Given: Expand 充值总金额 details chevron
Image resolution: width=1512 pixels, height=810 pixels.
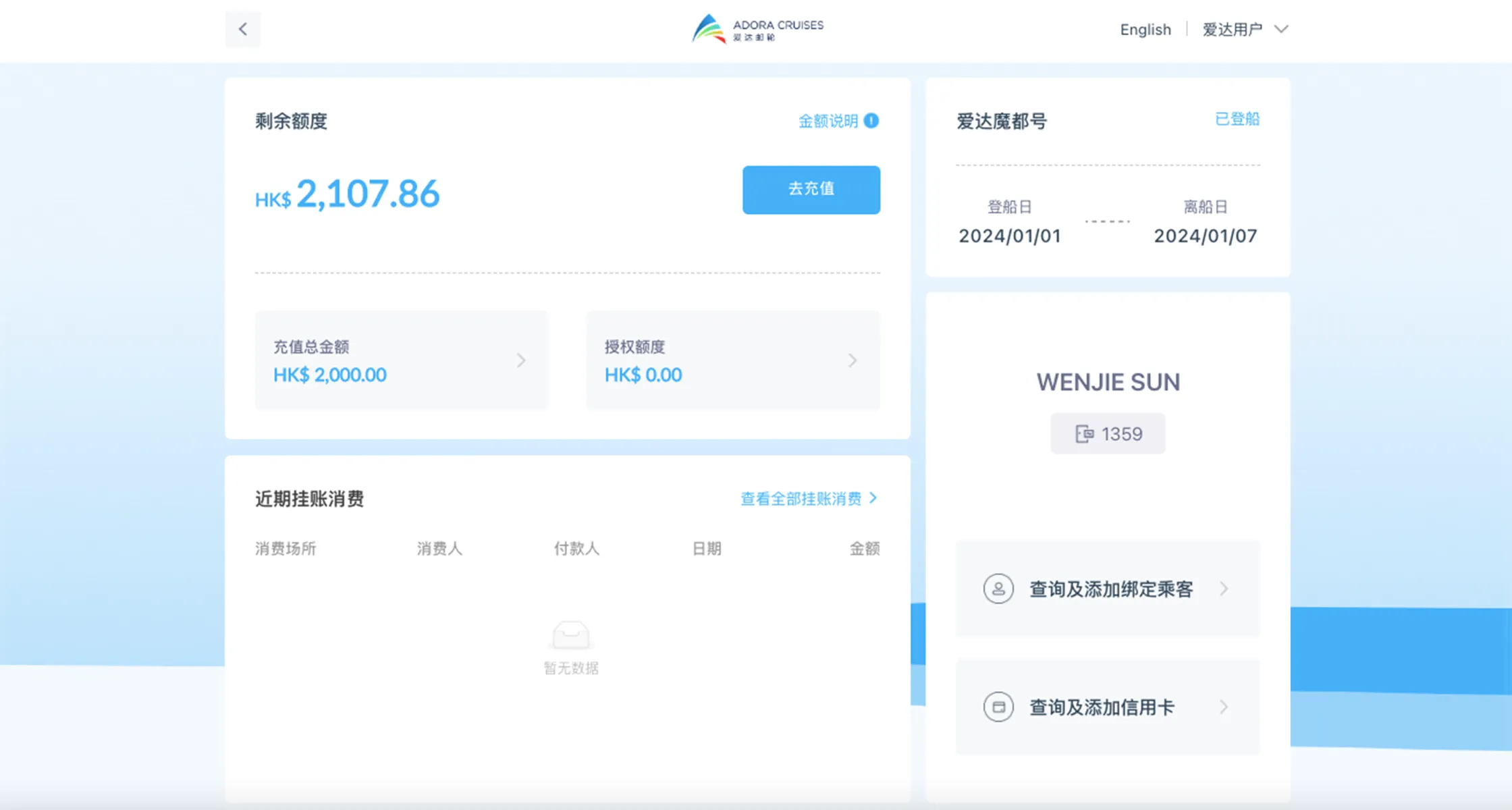Looking at the screenshot, I should pyautogui.click(x=521, y=360).
